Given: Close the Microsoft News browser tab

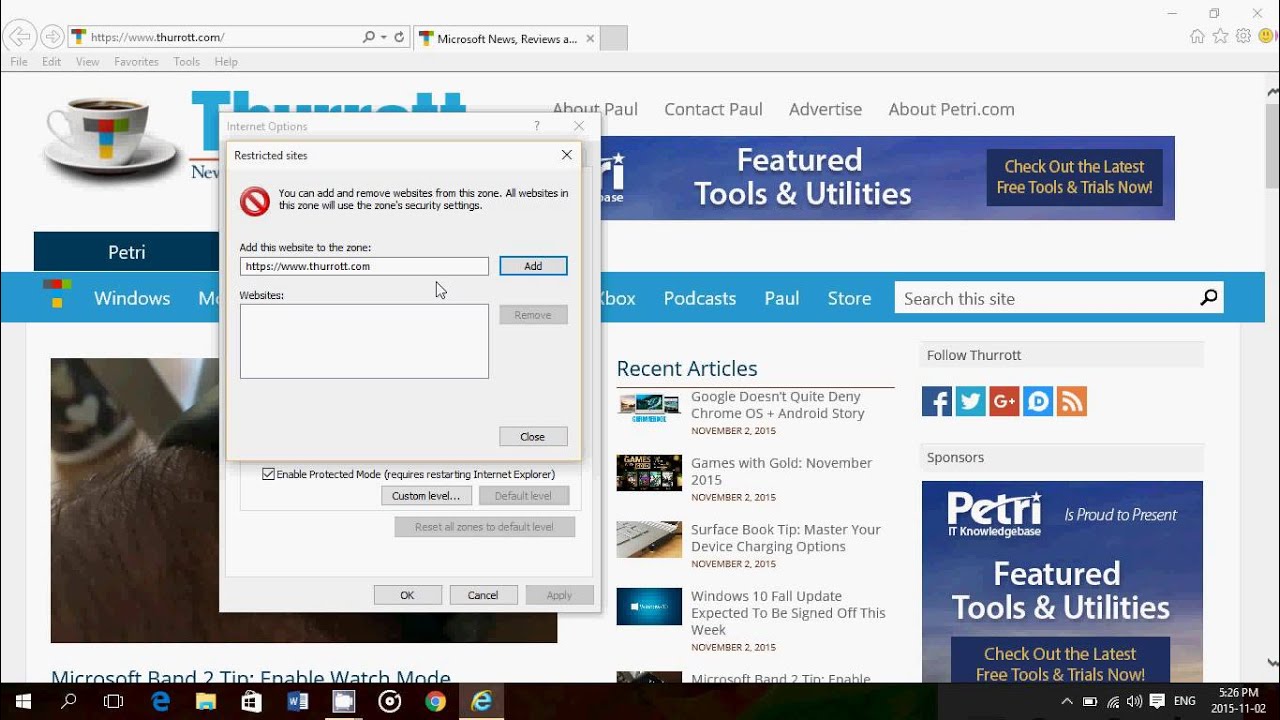Looking at the screenshot, I should pos(590,39).
